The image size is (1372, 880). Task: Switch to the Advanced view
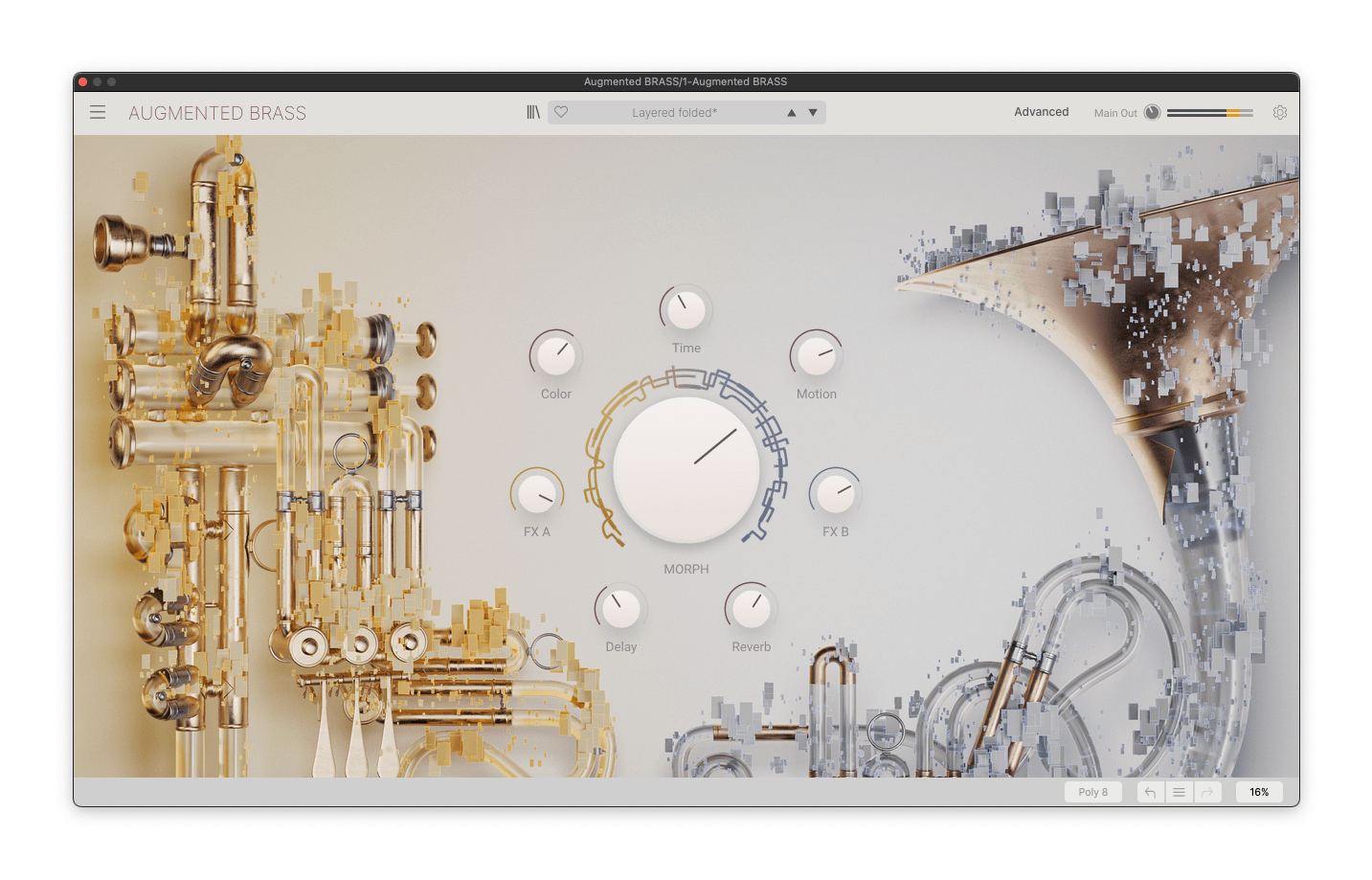pos(1041,112)
